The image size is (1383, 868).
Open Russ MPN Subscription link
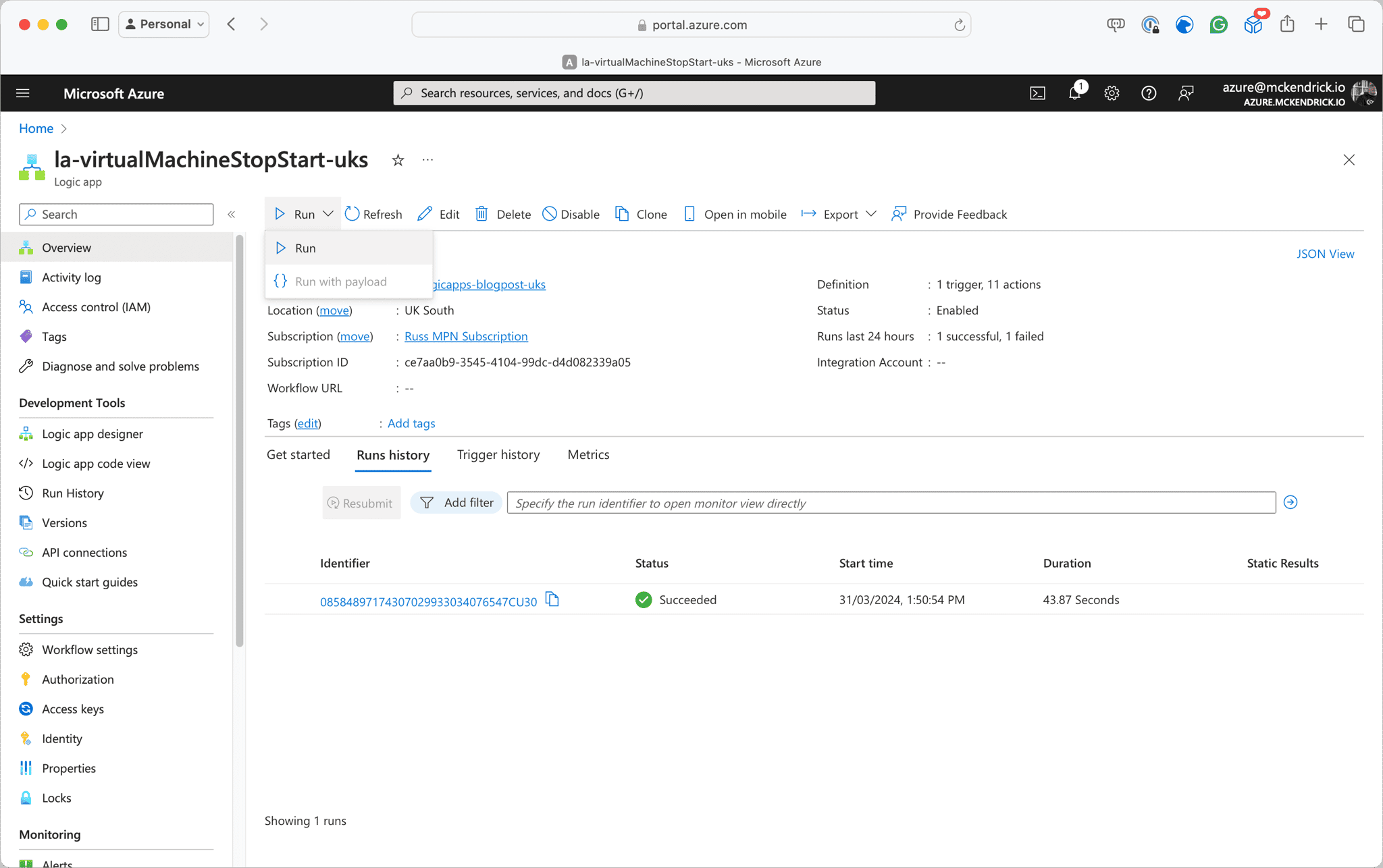[x=466, y=336]
